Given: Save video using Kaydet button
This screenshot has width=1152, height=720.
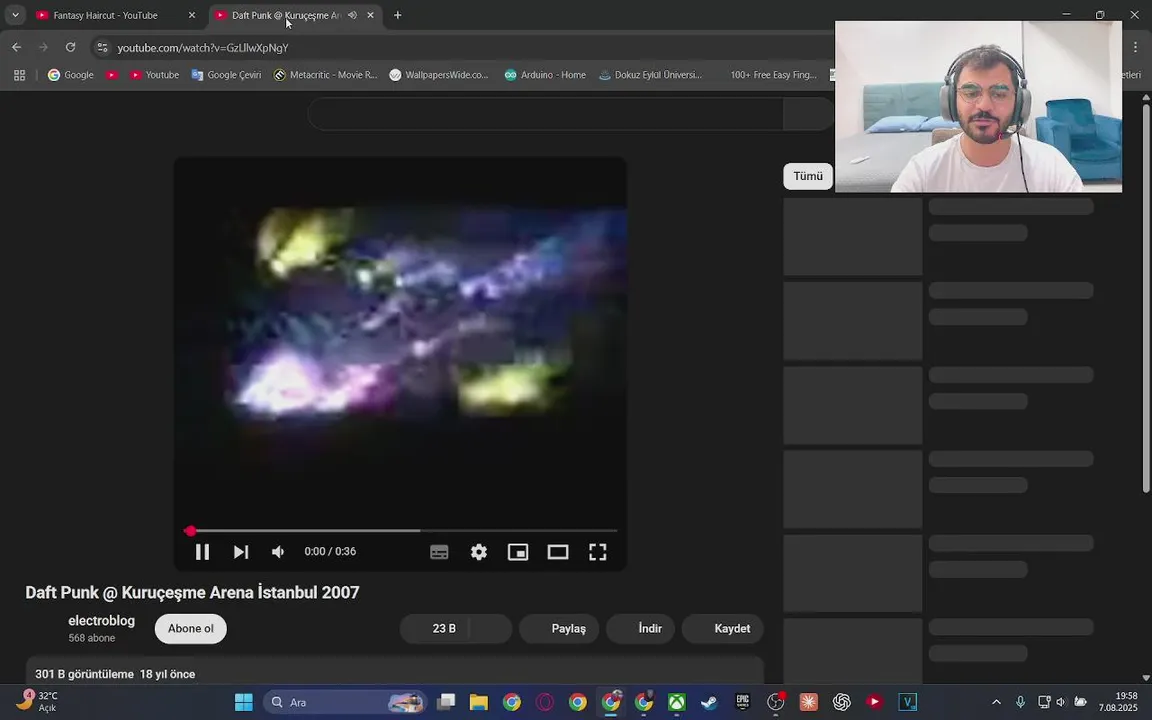Looking at the screenshot, I should (722, 629).
